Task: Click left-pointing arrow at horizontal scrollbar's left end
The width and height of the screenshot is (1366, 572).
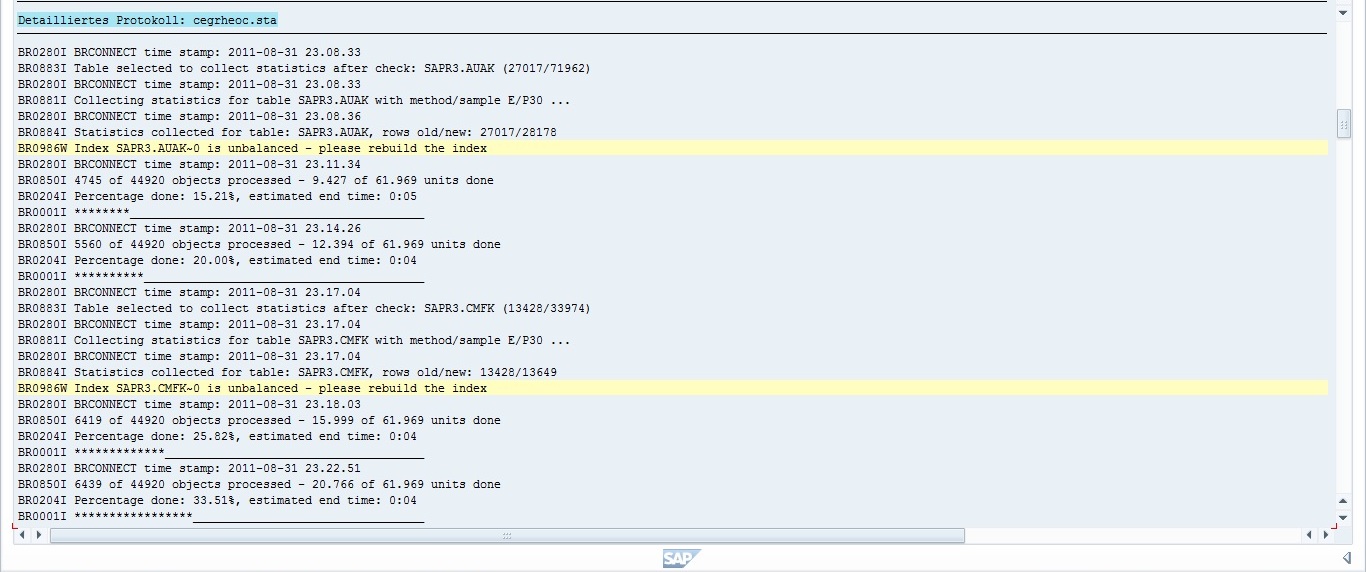Action: pos(24,535)
